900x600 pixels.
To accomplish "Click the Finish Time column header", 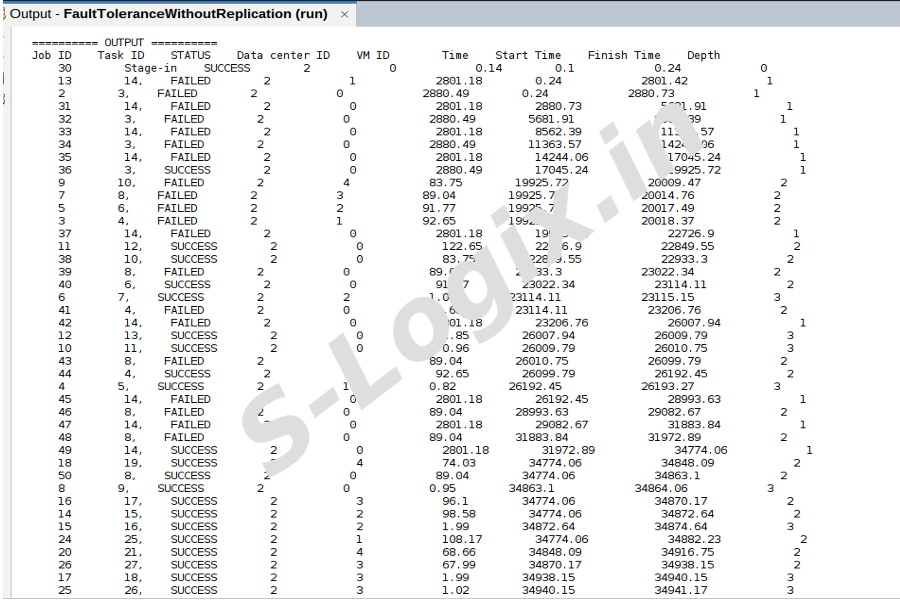I will (x=624, y=56).
